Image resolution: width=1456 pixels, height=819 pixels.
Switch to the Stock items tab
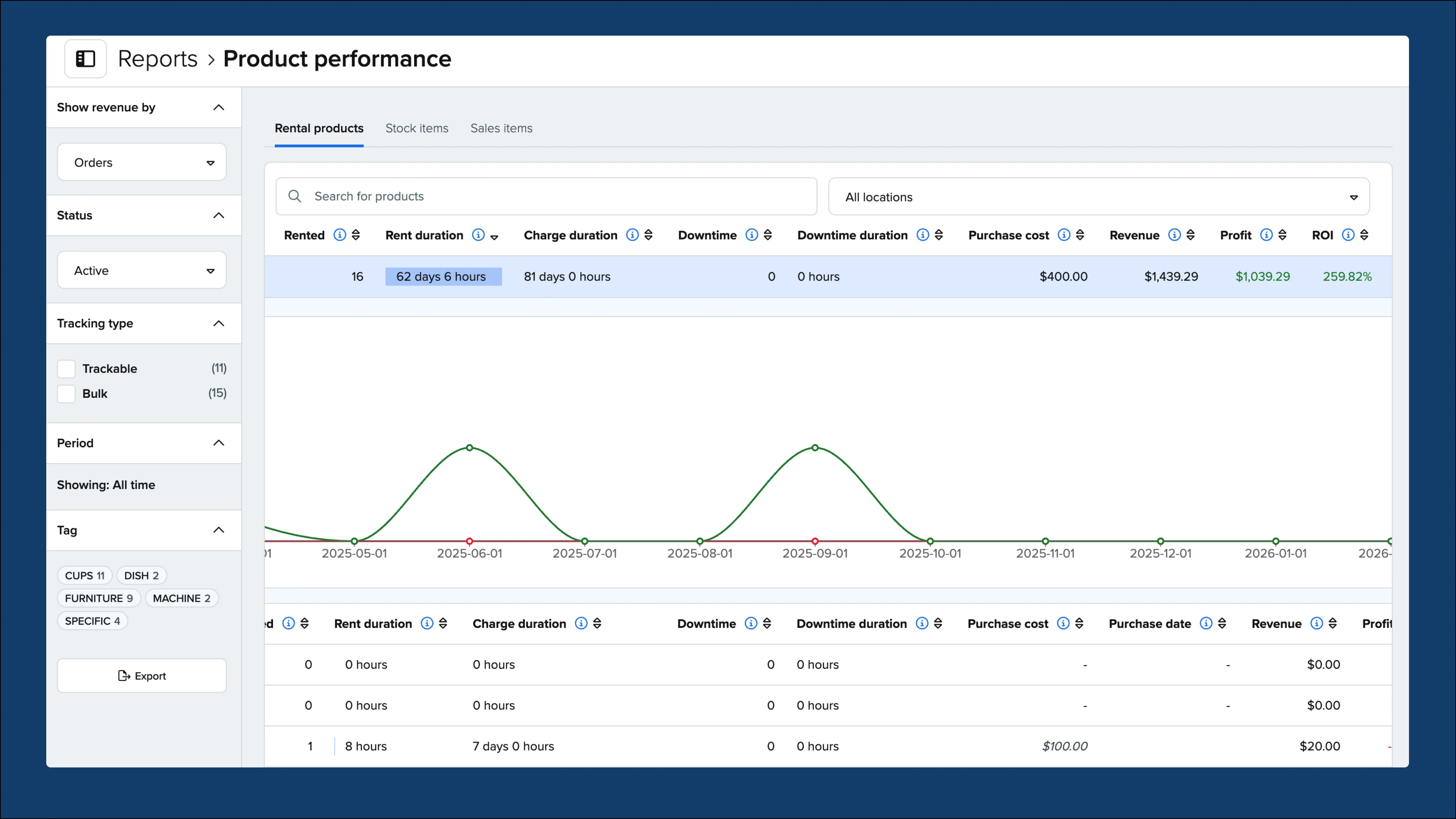[417, 128]
